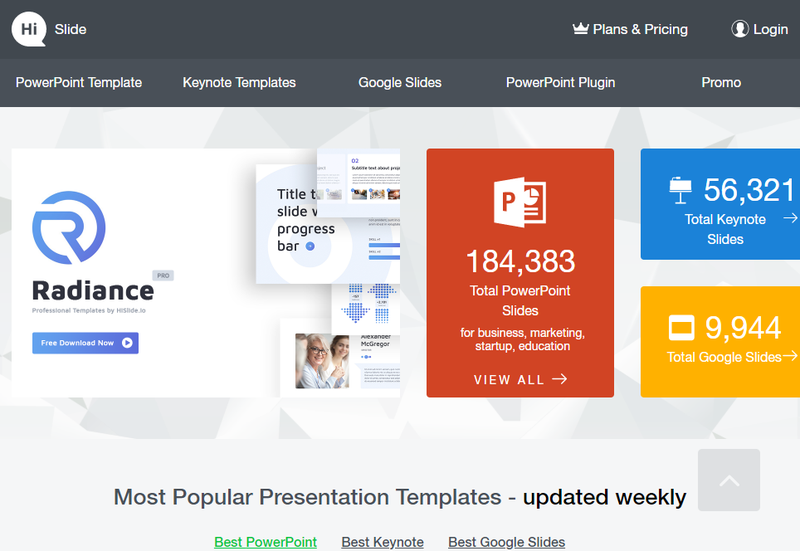800x551 pixels.
Task: Click Professional Templates by HiSlide.io subtitle
Action: point(89,311)
